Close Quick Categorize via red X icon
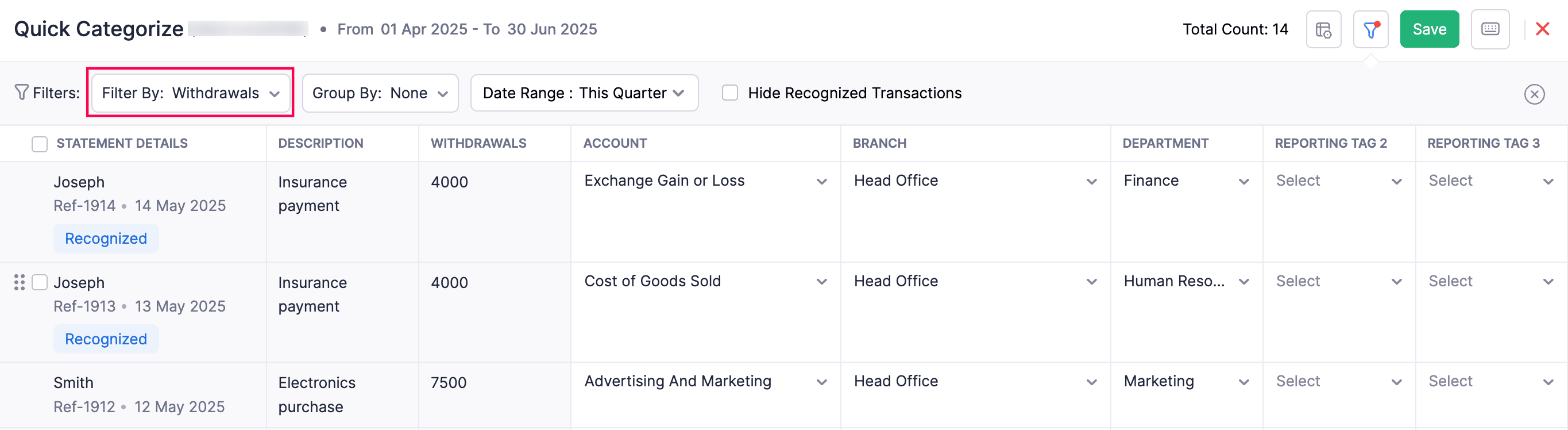Screen dimensions: 1568x430 pyautogui.click(x=1544, y=29)
